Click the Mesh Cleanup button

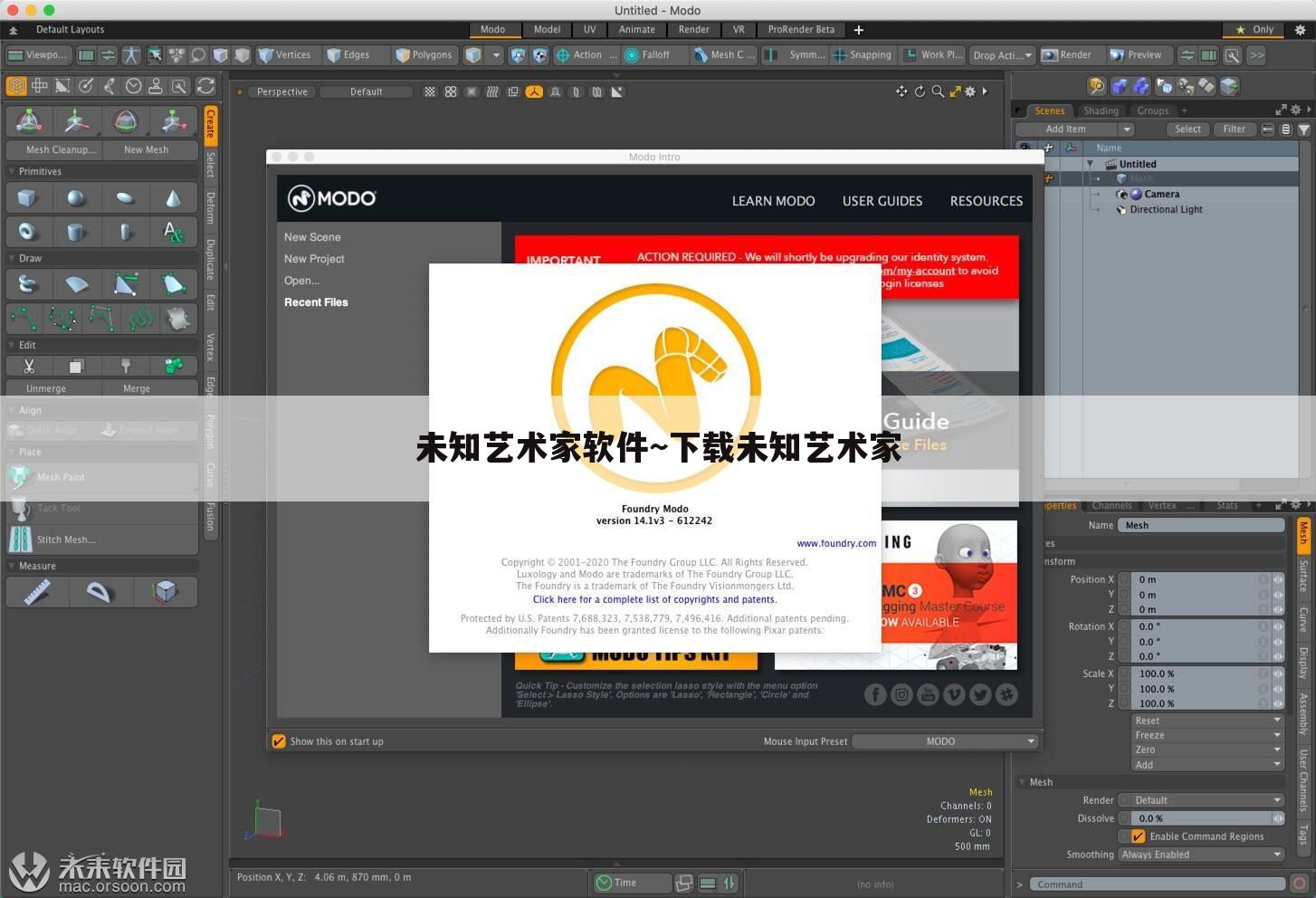(53, 150)
